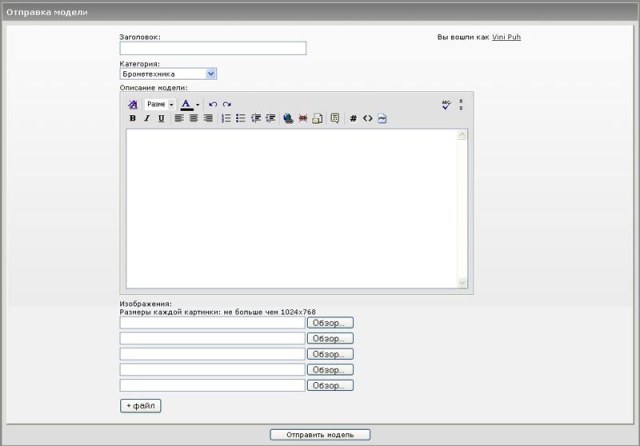The height and width of the screenshot is (446, 640).
Task: Insert a hyperlink with globe icon
Action: click(x=288, y=118)
